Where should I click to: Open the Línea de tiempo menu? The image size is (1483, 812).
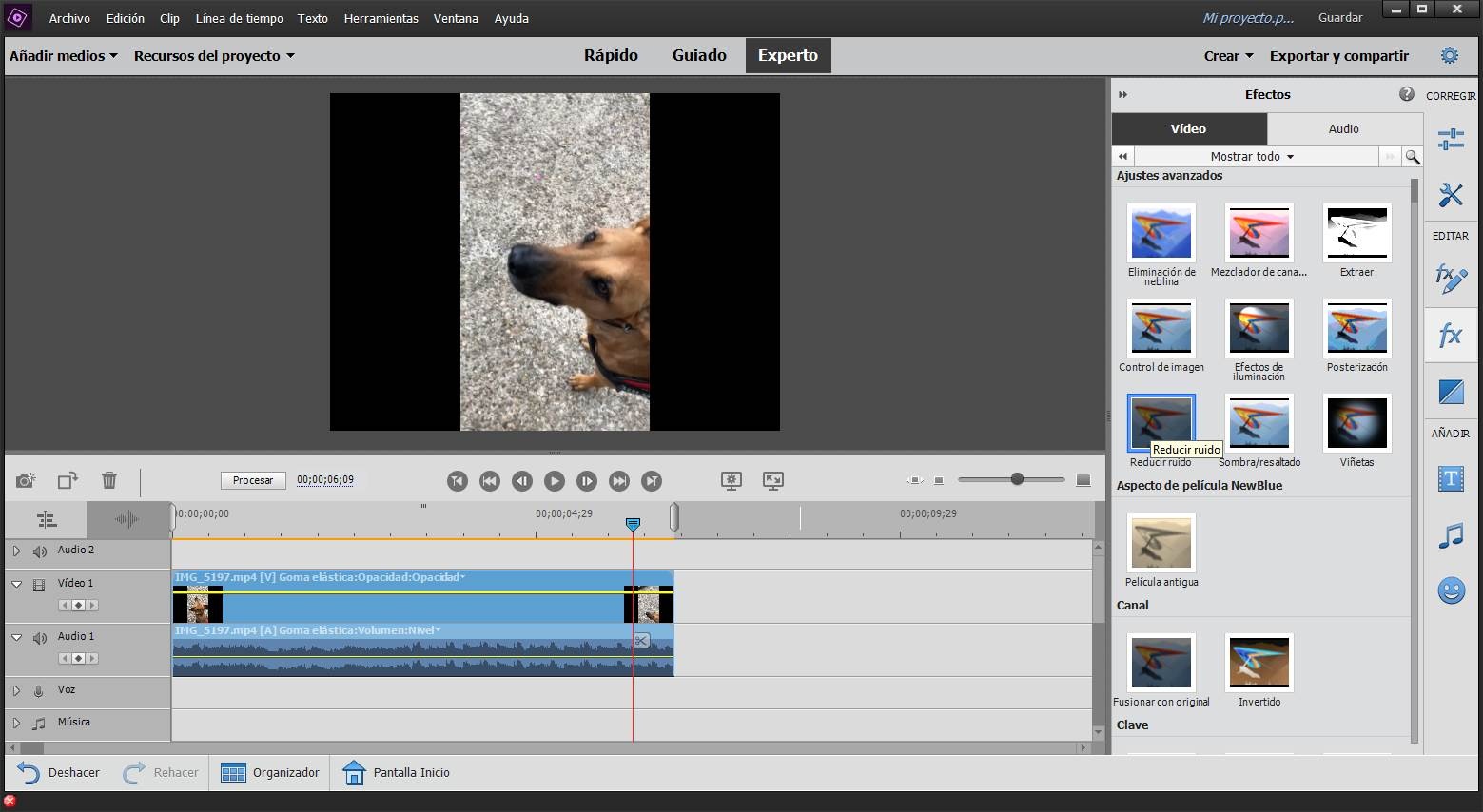tap(239, 18)
